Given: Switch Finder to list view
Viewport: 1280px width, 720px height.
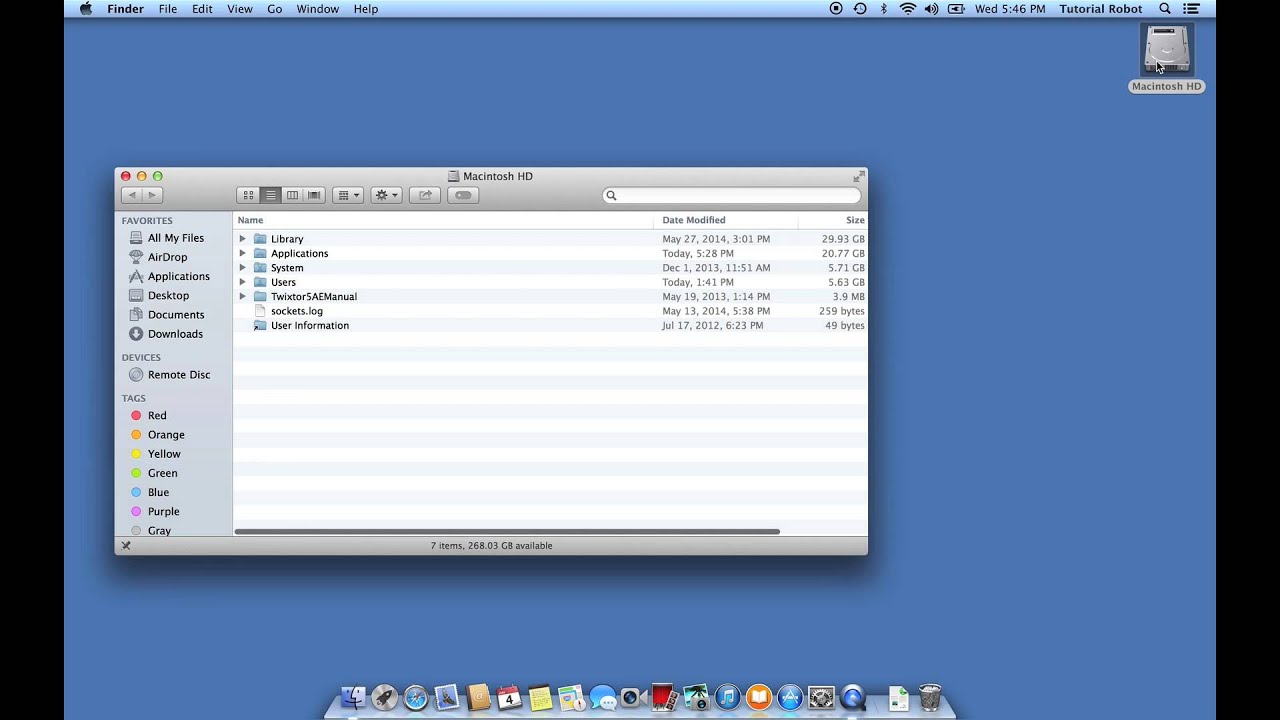Looking at the screenshot, I should 270,195.
